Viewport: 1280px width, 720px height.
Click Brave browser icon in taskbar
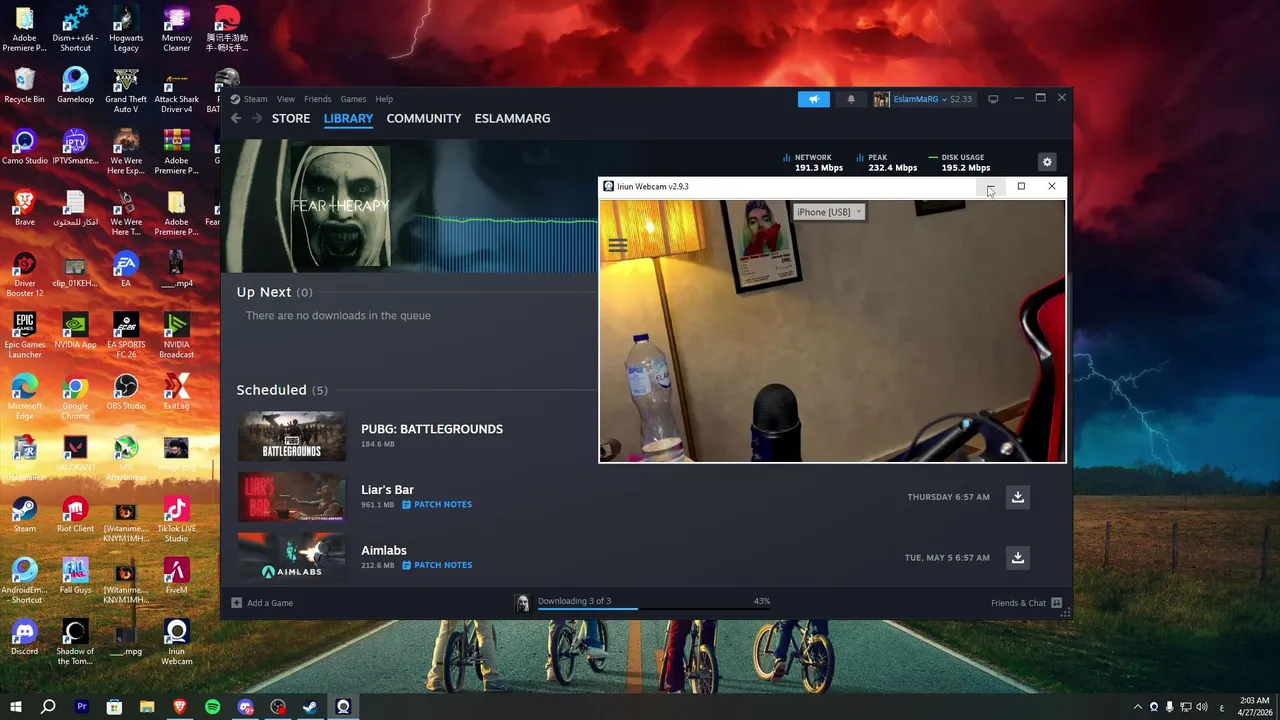click(180, 707)
